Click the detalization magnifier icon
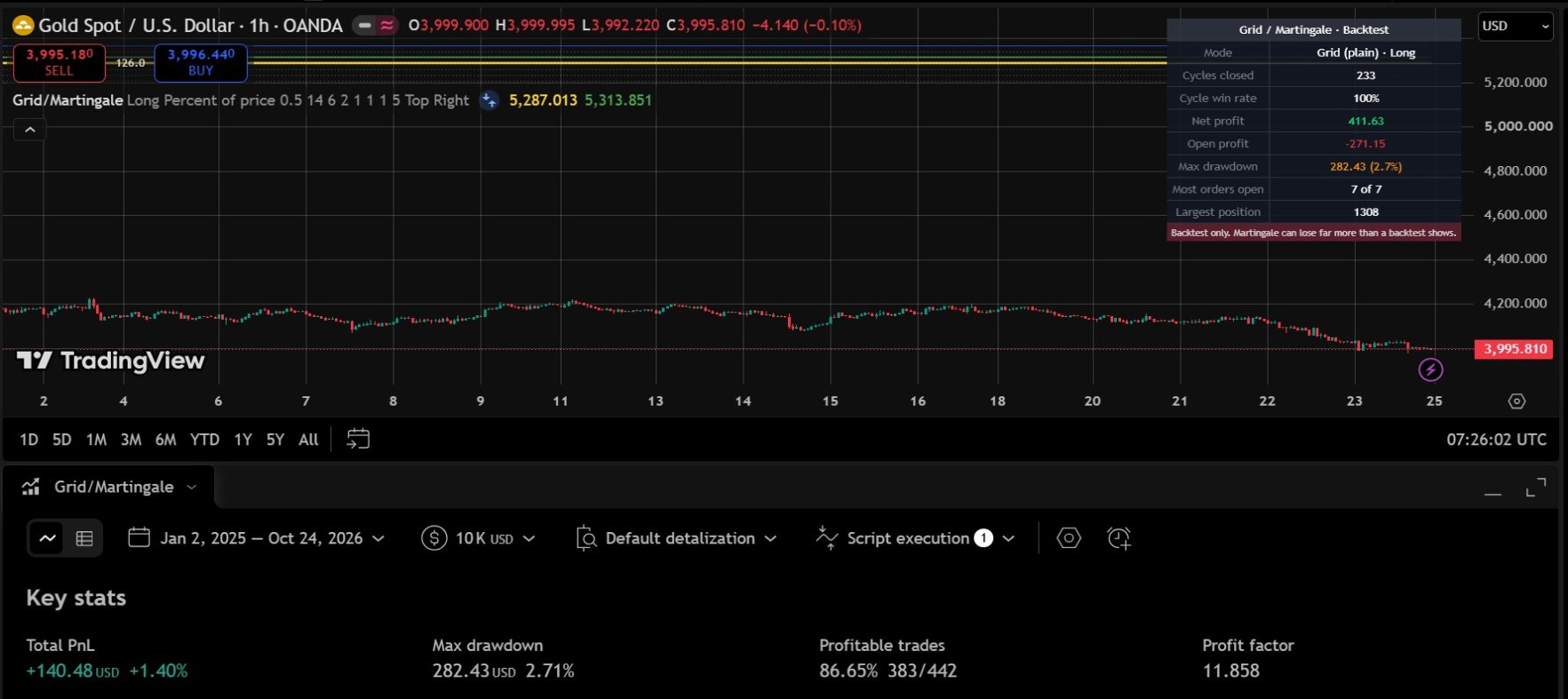This screenshot has height=699, width=1568. pyautogui.click(x=586, y=538)
